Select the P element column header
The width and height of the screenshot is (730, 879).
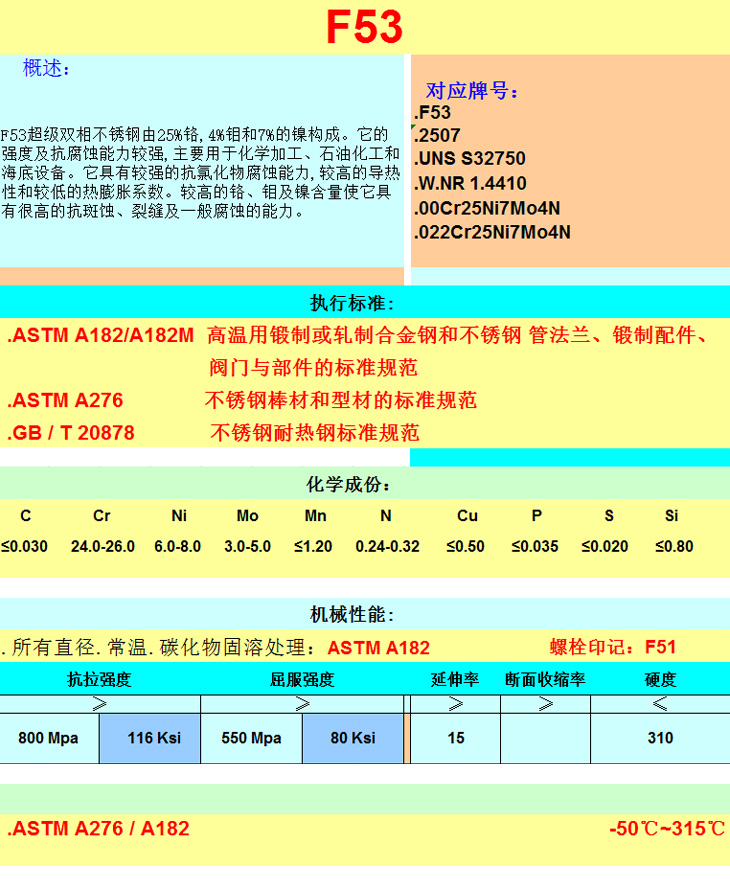[537, 516]
